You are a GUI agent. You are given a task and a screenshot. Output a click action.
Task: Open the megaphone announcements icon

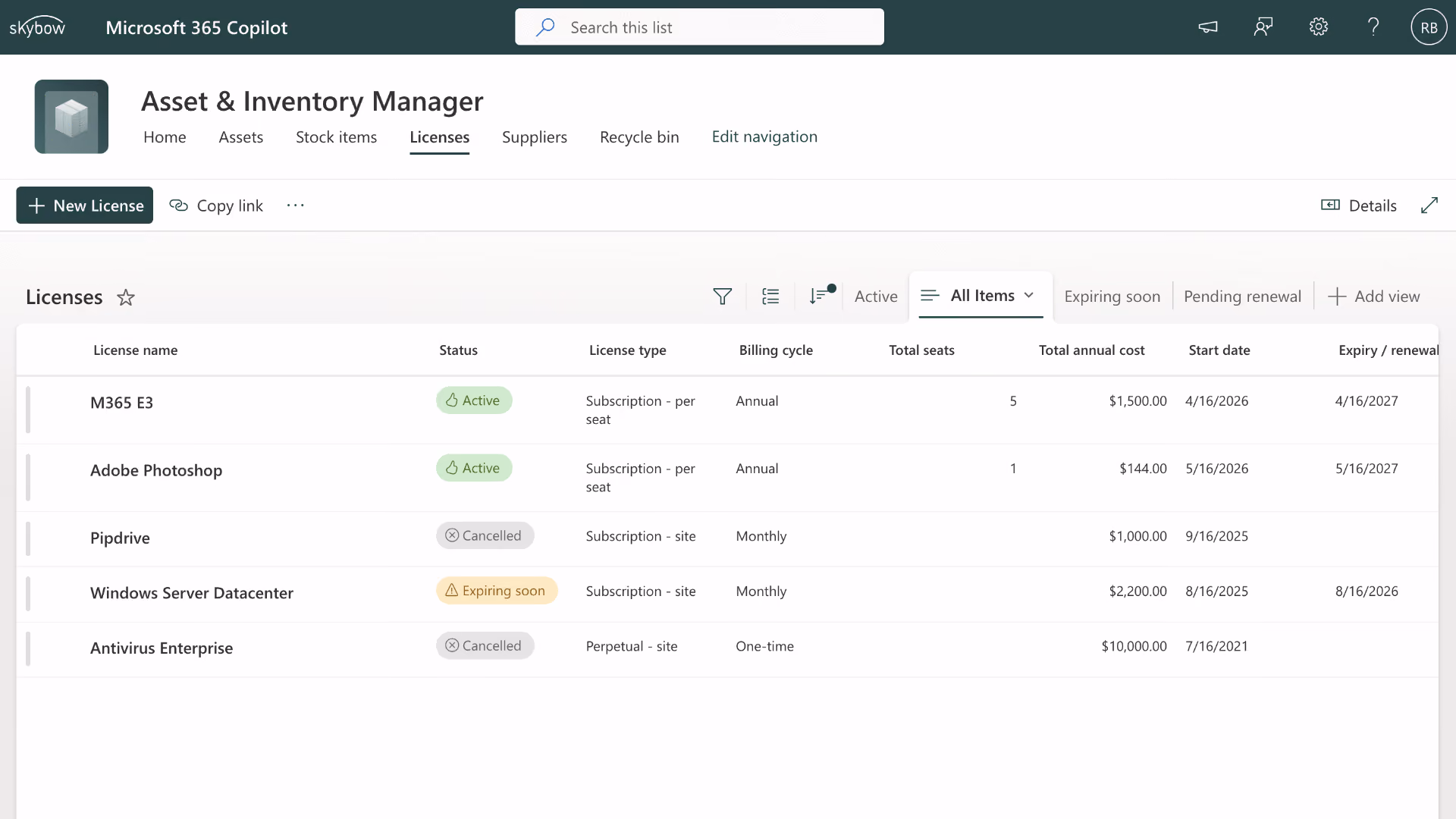pos(1208,27)
